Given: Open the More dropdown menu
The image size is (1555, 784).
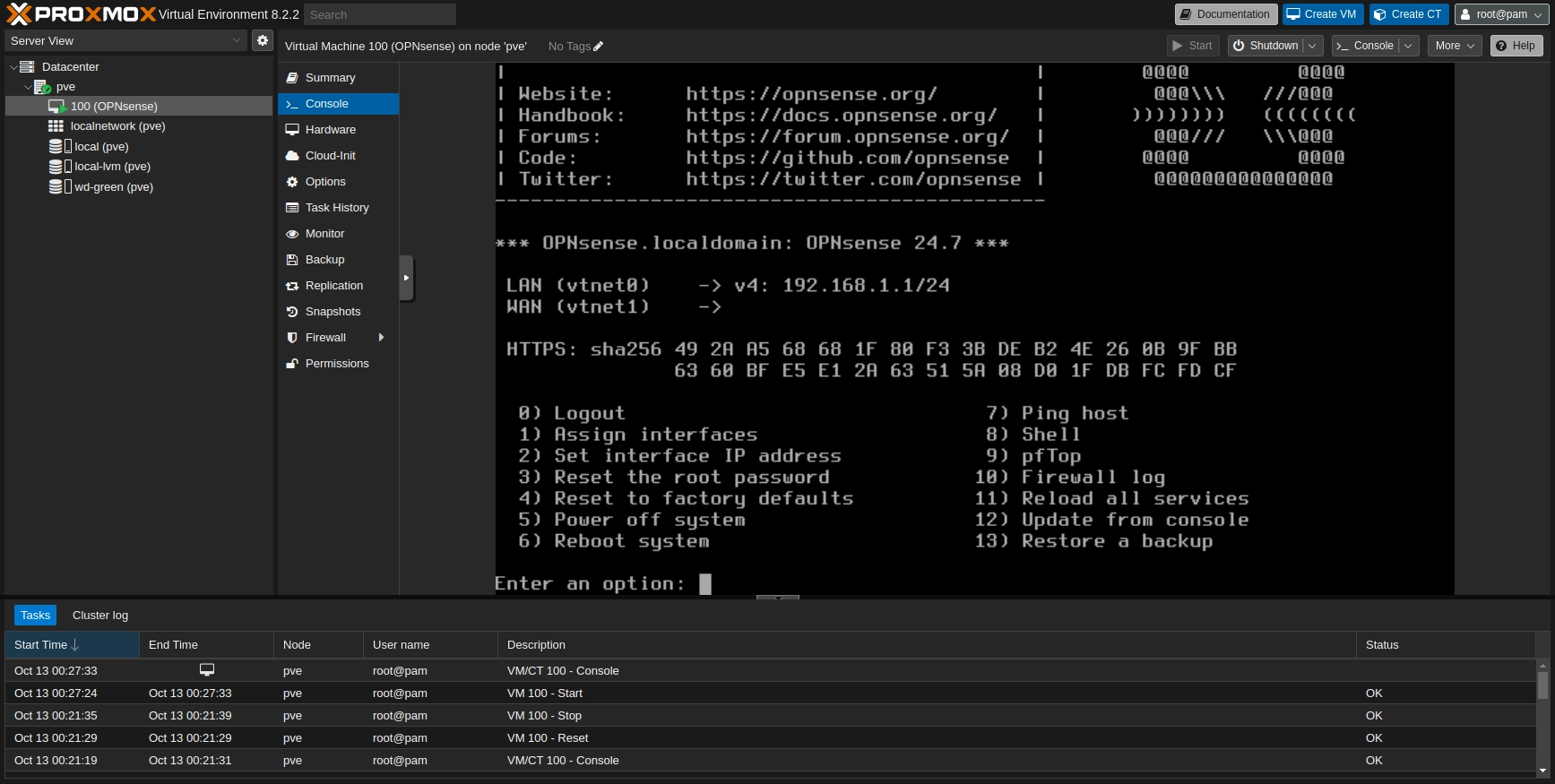Looking at the screenshot, I should (x=1455, y=46).
